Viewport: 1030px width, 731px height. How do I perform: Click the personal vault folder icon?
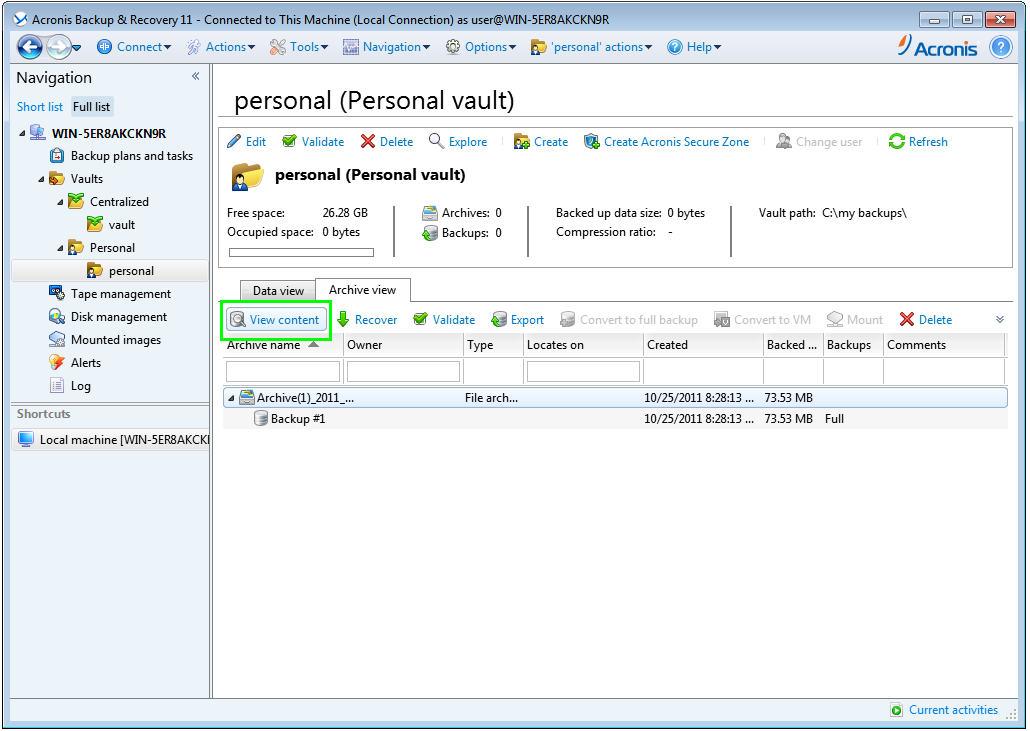tap(248, 176)
